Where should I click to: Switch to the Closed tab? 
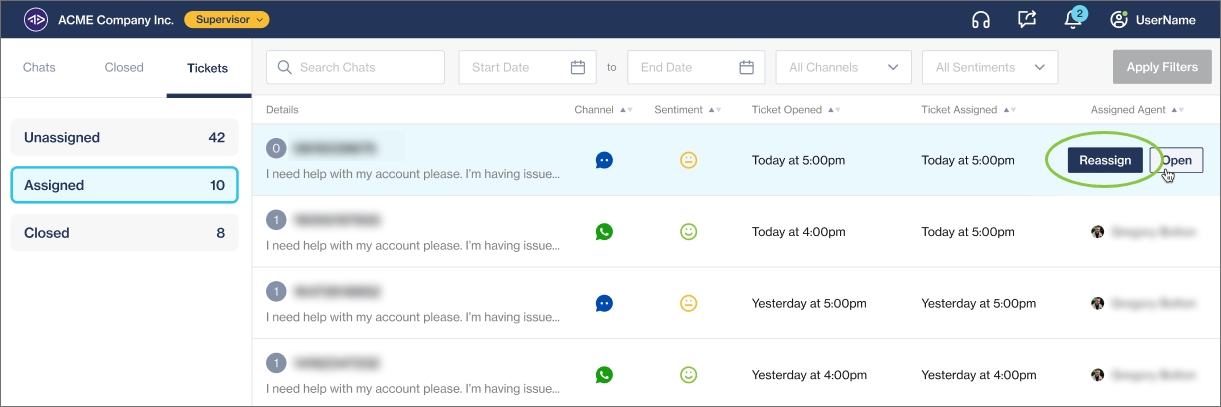click(124, 68)
